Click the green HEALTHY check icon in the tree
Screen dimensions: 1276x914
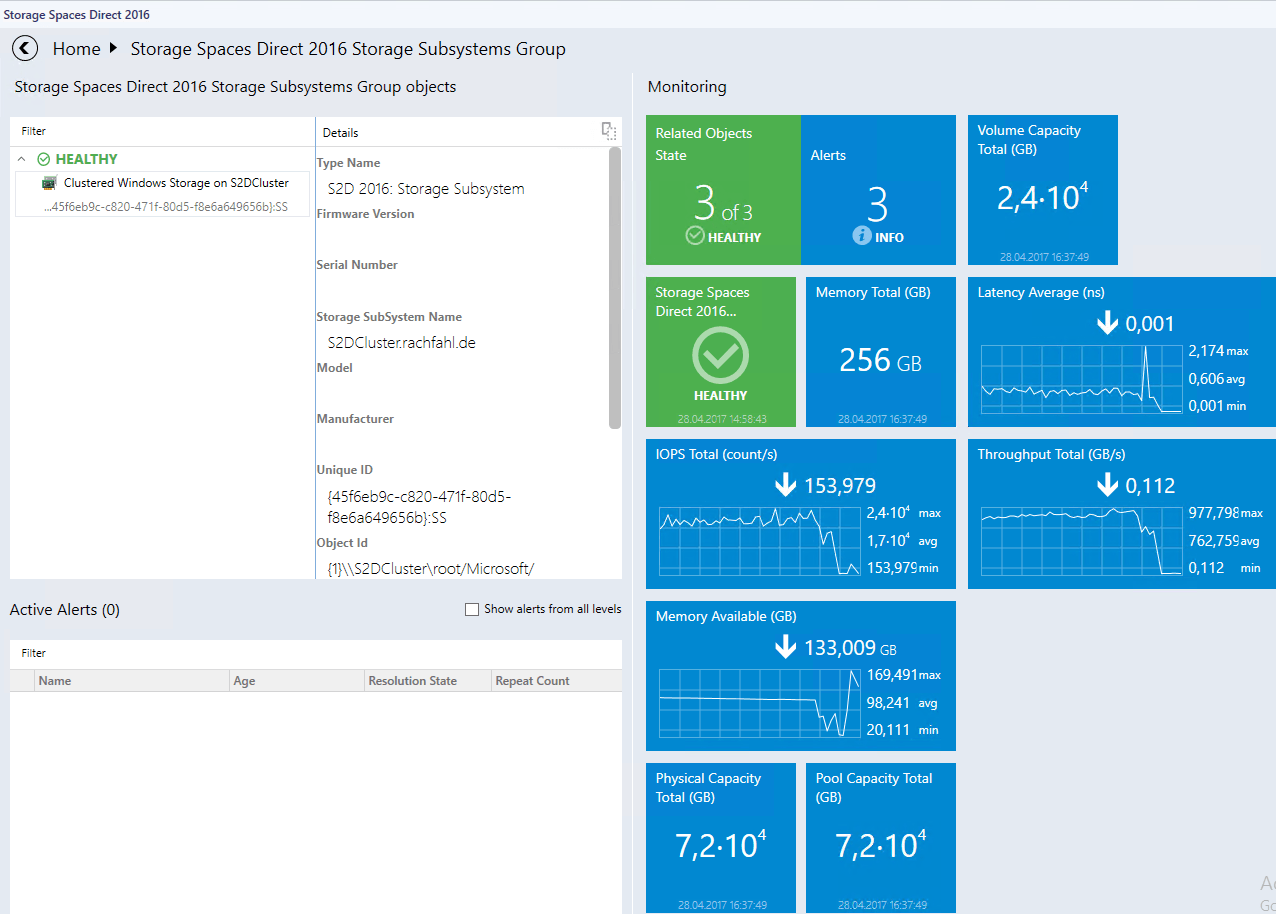[x=43, y=159]
